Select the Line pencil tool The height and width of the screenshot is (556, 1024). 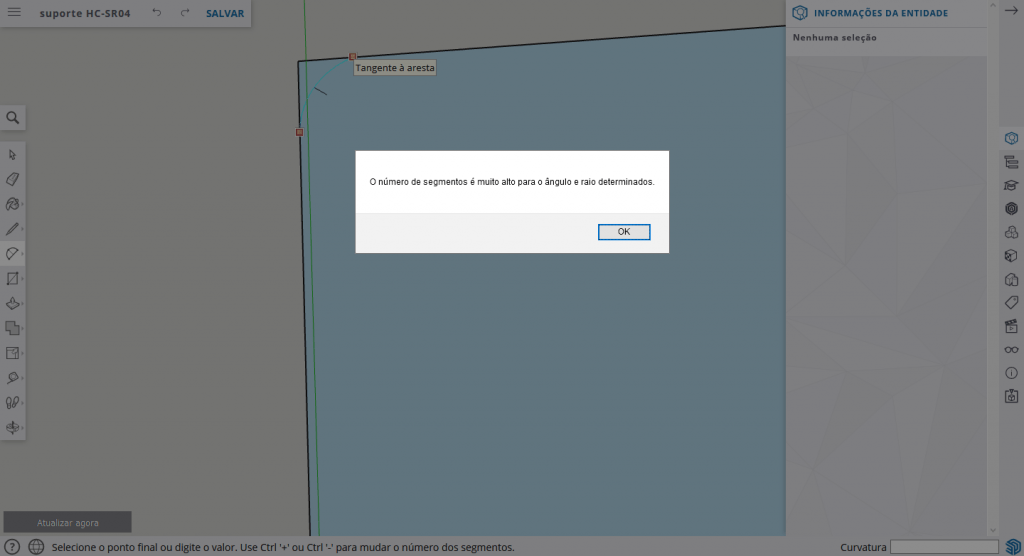[x=12, y=229]
